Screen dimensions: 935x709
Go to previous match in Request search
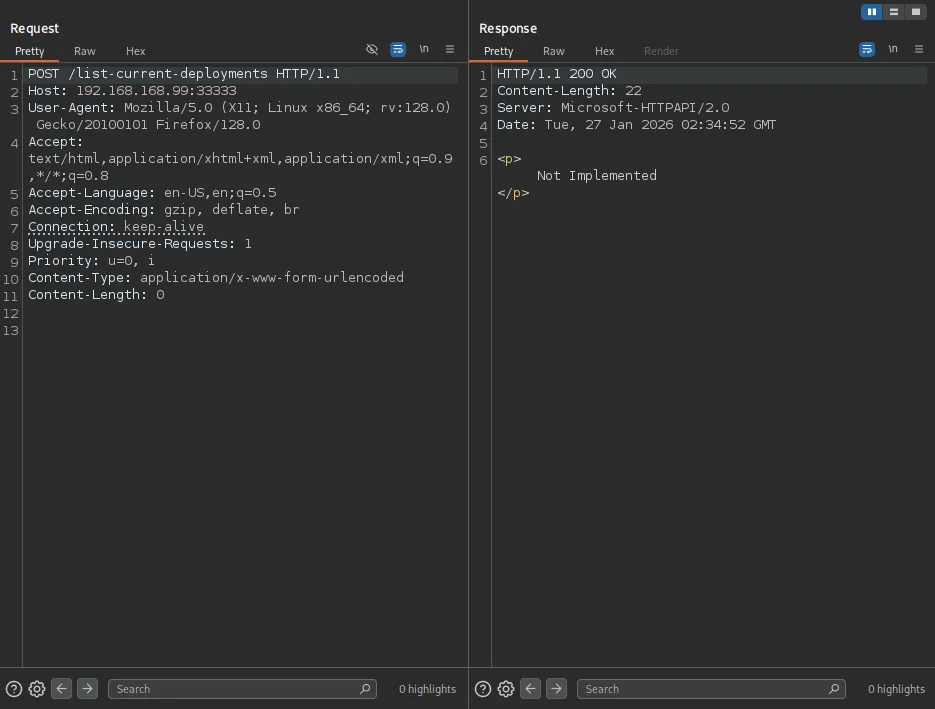click(62, 688)
